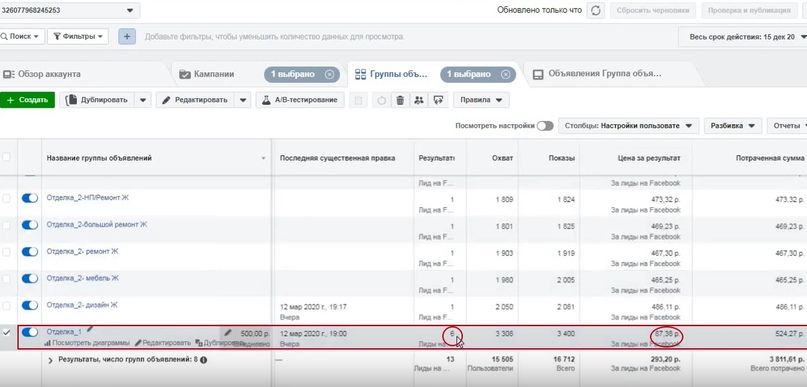Screen dimensions: 807x387
Task: Click the 473,32 р. cost per result cell
Action: (x=666, y=199)
